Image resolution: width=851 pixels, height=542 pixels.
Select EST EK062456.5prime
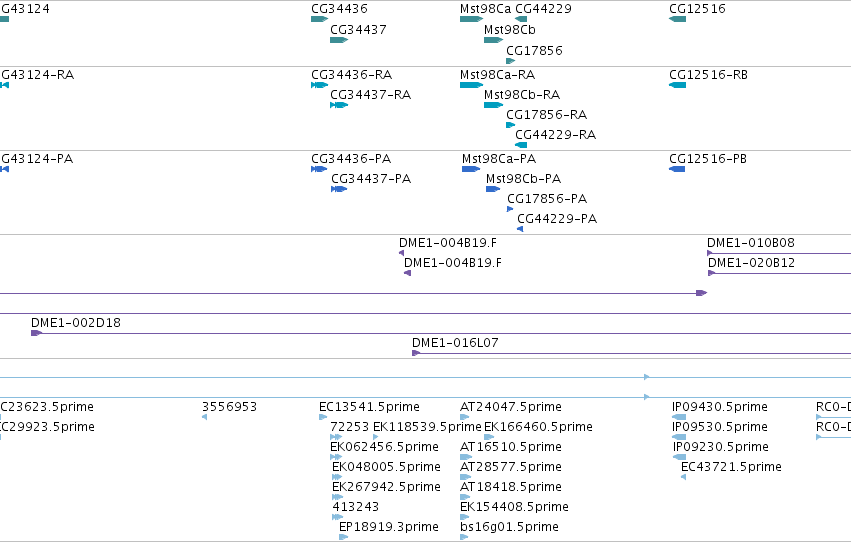(384, 447)
